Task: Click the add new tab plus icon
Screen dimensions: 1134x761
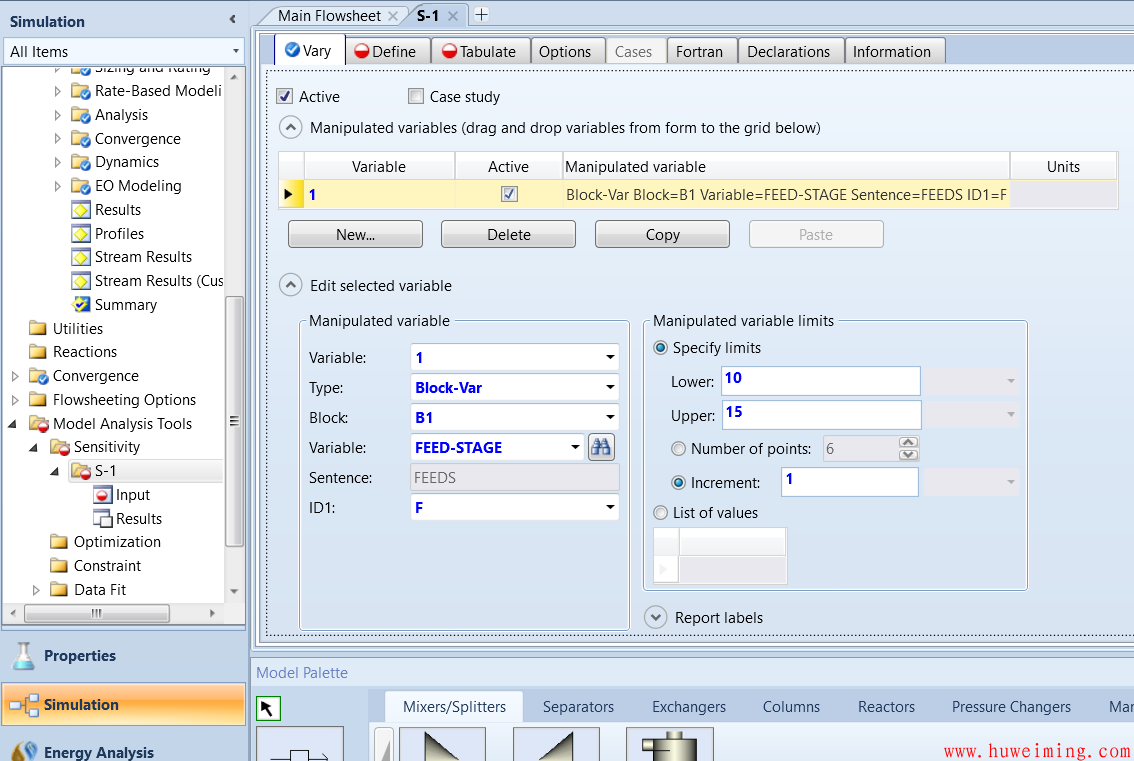Action: [x=481, y=14]
